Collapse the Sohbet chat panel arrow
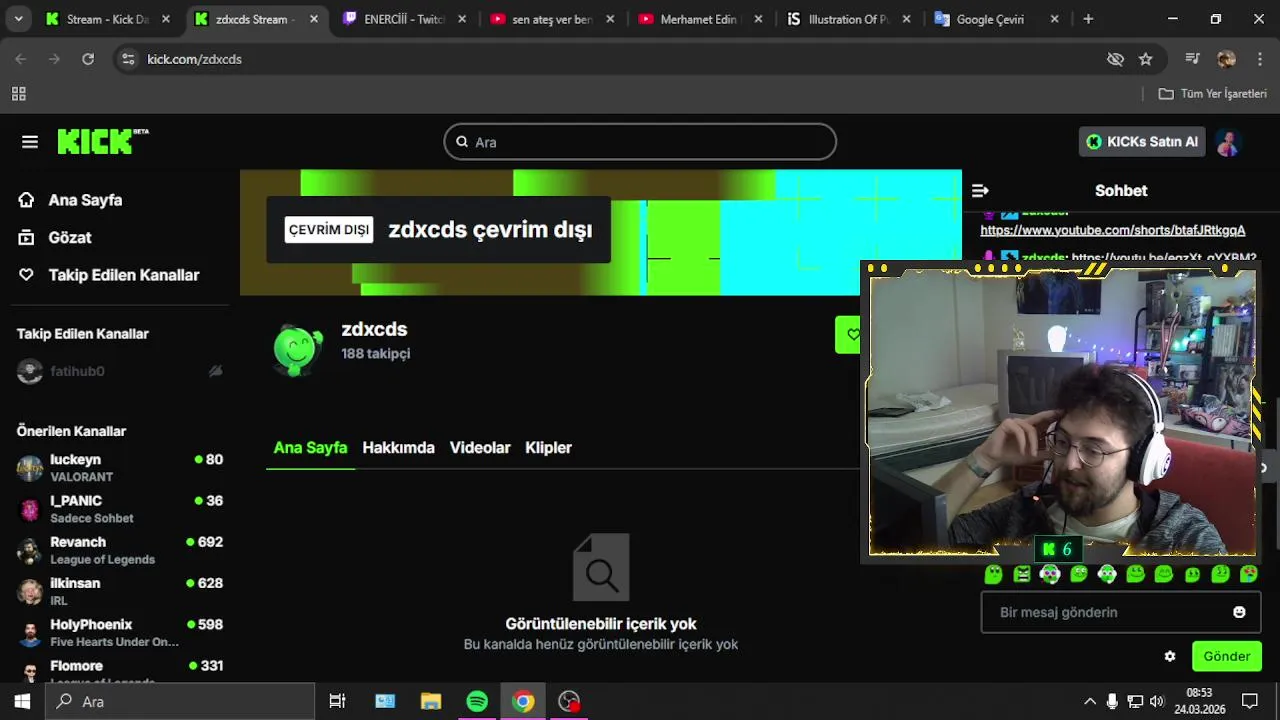 (x=980, y=190)
